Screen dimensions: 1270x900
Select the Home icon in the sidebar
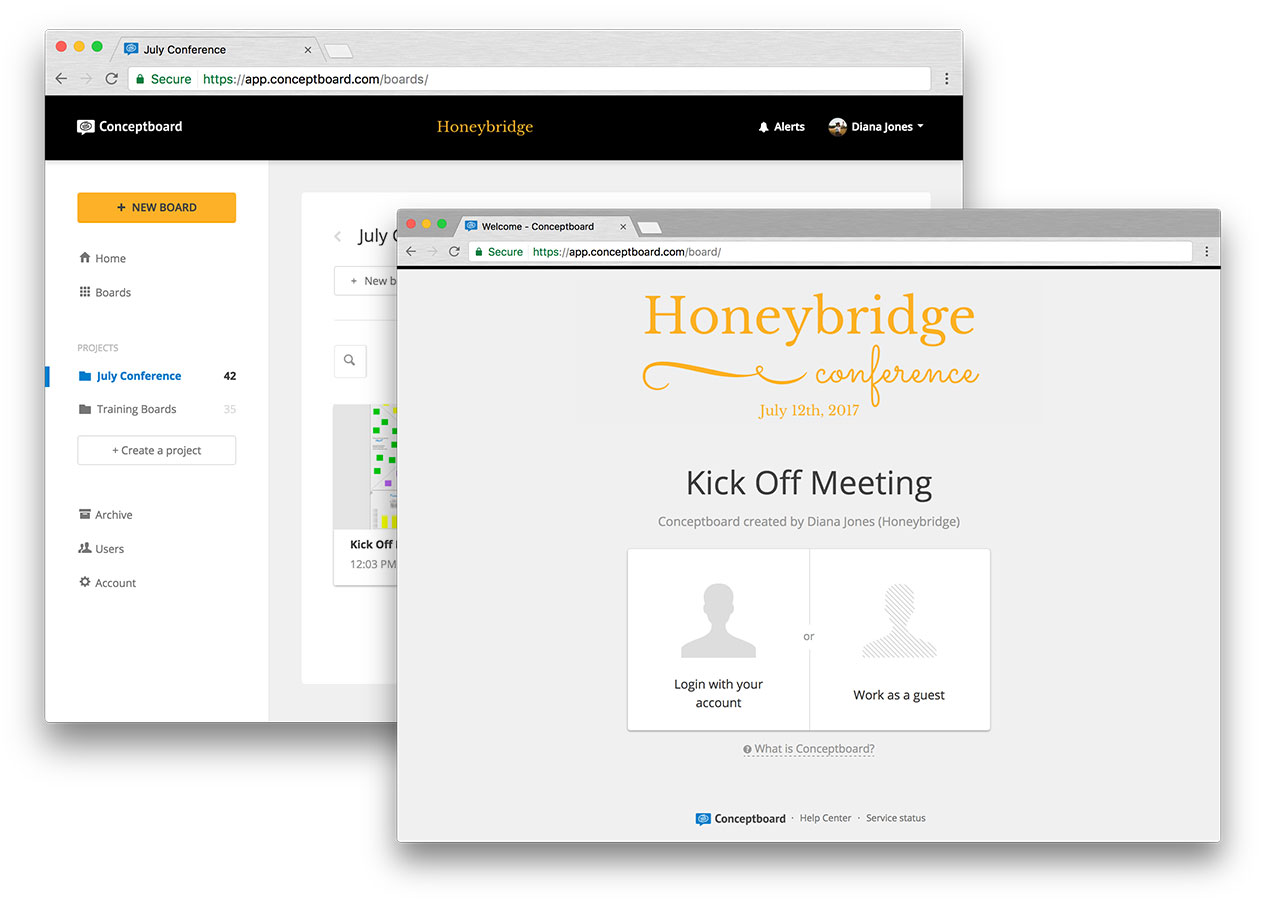pyautogui.click(x=84, y=258)
